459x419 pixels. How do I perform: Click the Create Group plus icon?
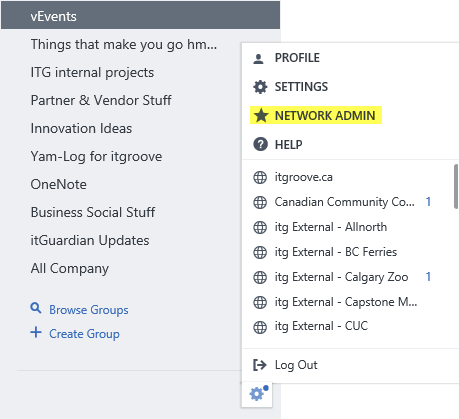click(36, 332)
